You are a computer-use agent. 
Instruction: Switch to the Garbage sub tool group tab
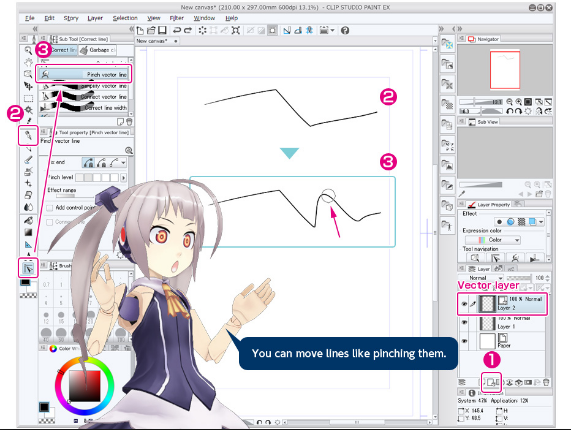[97, 50]
